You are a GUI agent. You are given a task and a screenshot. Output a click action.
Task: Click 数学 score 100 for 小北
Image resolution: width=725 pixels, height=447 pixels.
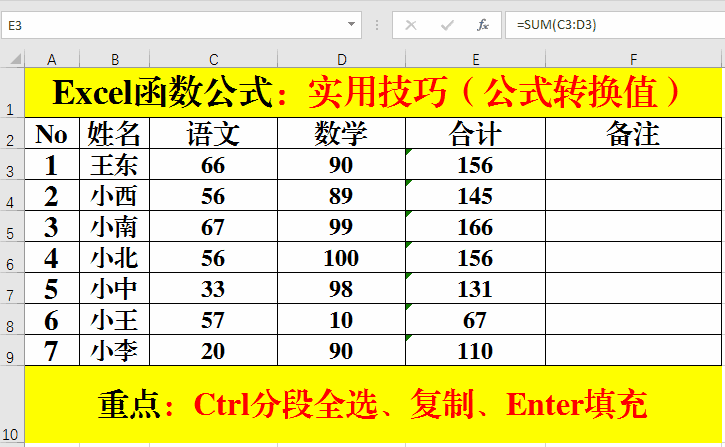(341, 257)
